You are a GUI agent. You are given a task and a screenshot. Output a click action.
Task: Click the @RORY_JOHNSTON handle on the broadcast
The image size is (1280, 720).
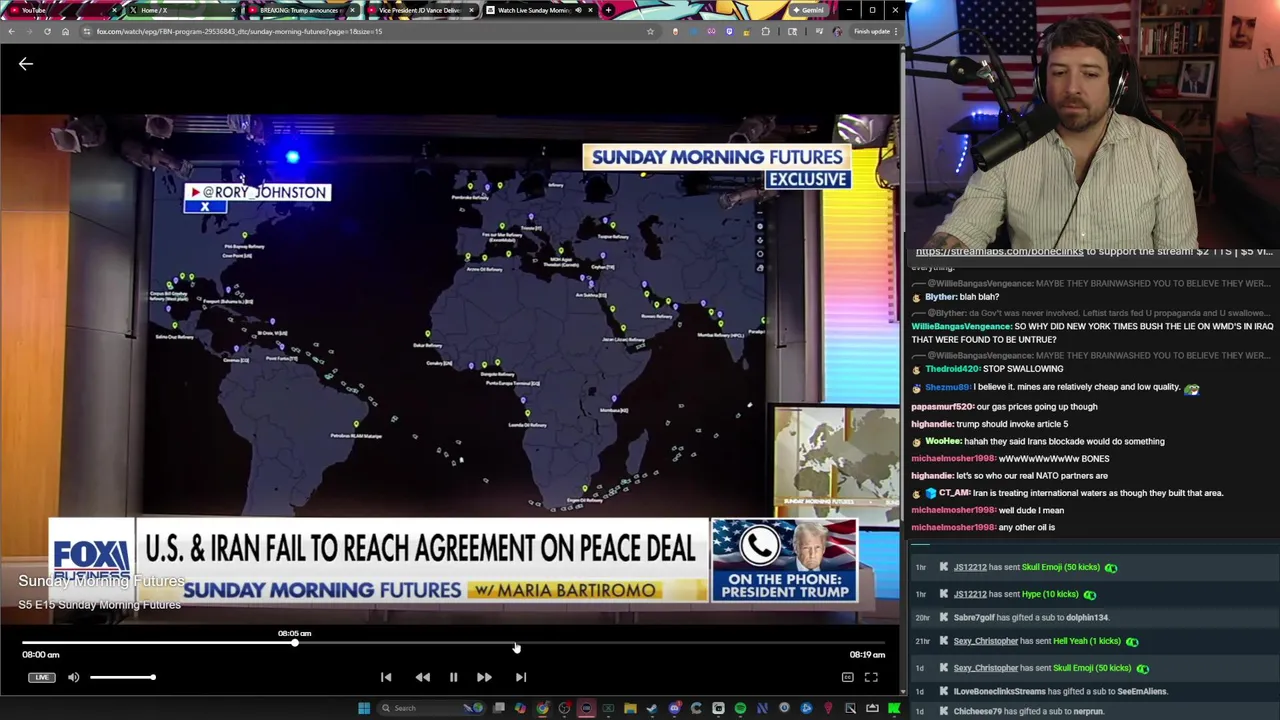265,192
